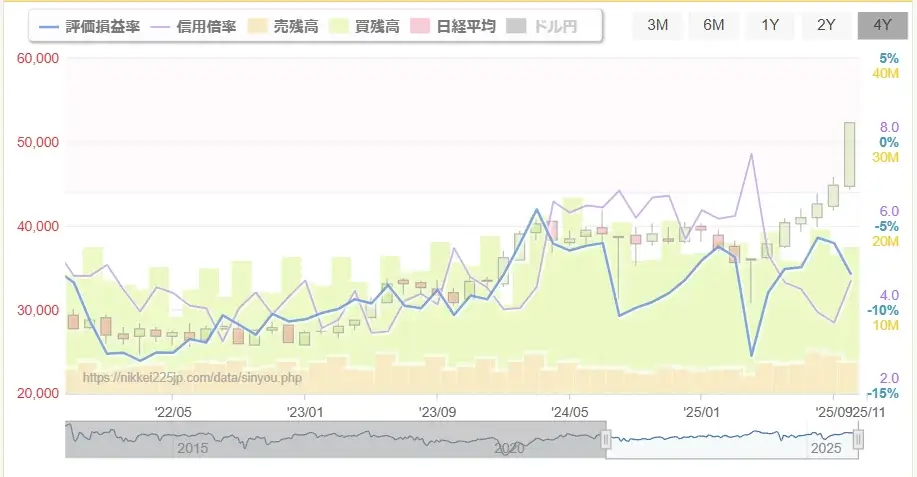Click the 信用倍率 peak after '25/01
Screen dimensions: 917x477
click(750, 155)
